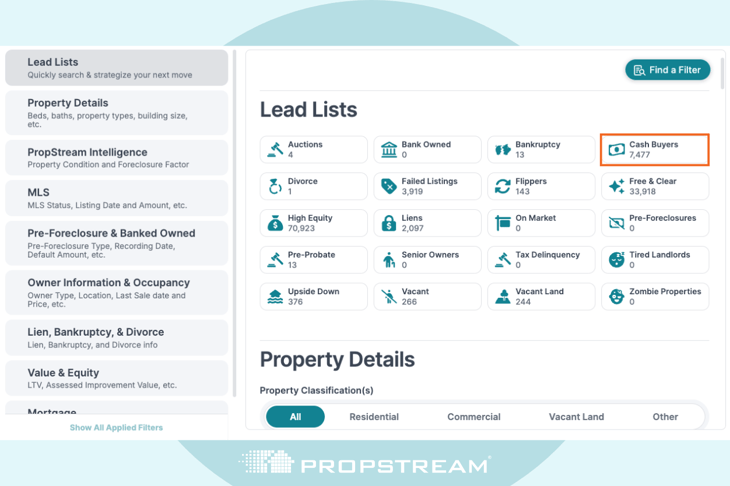The image size is (730, 486).
Task: Select the Zombie Properties face icon
Action: pos(616,297)
